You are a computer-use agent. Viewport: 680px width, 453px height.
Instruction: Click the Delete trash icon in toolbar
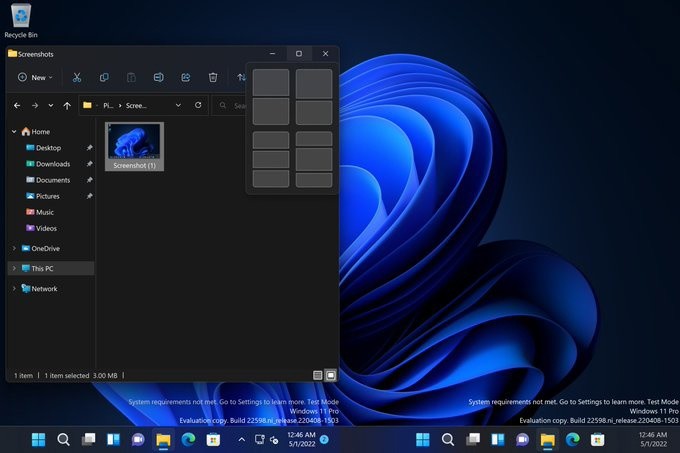pyautogui.click(x=213, y=77)
